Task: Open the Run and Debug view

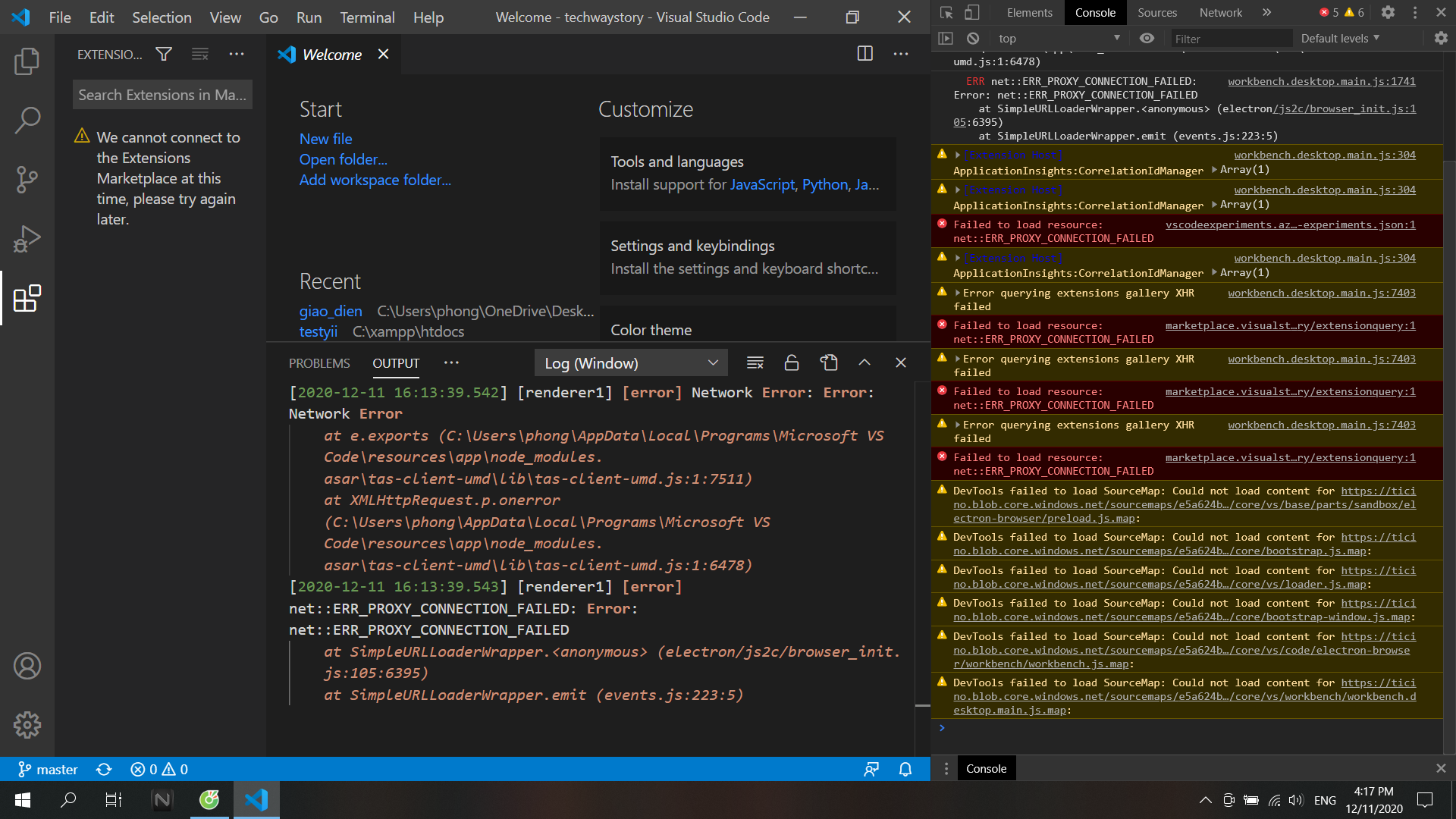Action: pos(27,237)
